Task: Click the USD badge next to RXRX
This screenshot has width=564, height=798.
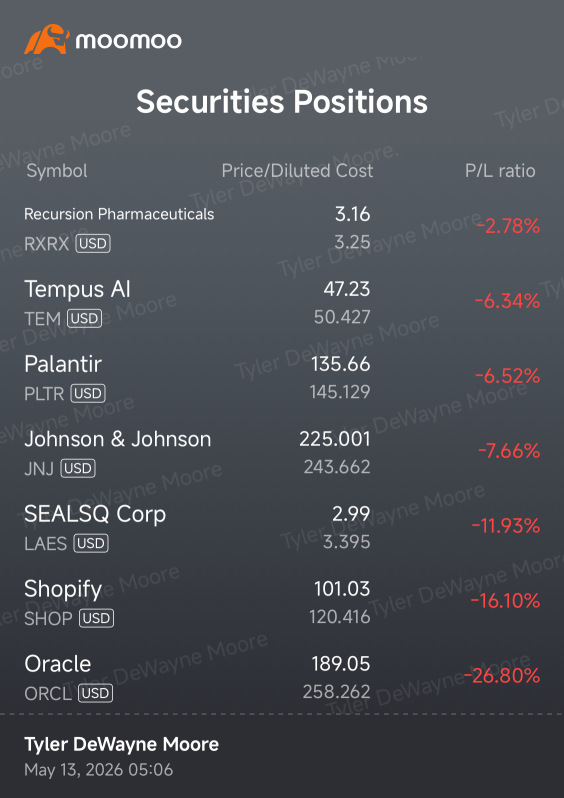Action: coord(93,244)
